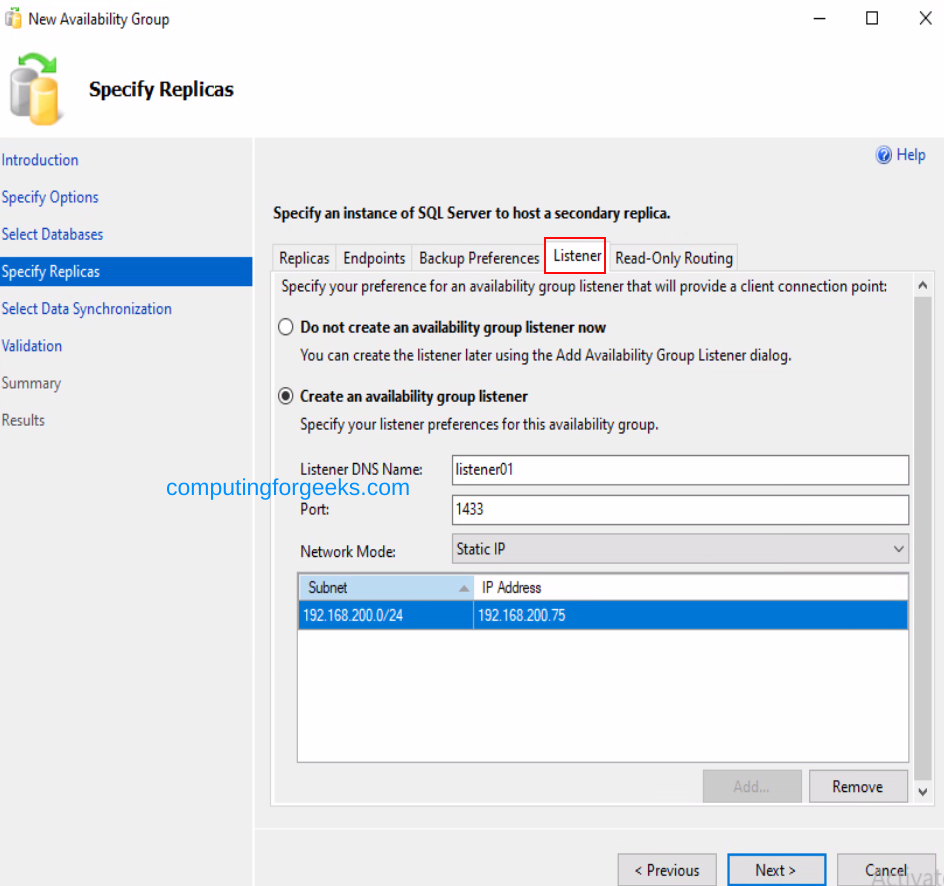Click the scrollbar up arrow
The image size is (944, 886).
tap(922, 282)
